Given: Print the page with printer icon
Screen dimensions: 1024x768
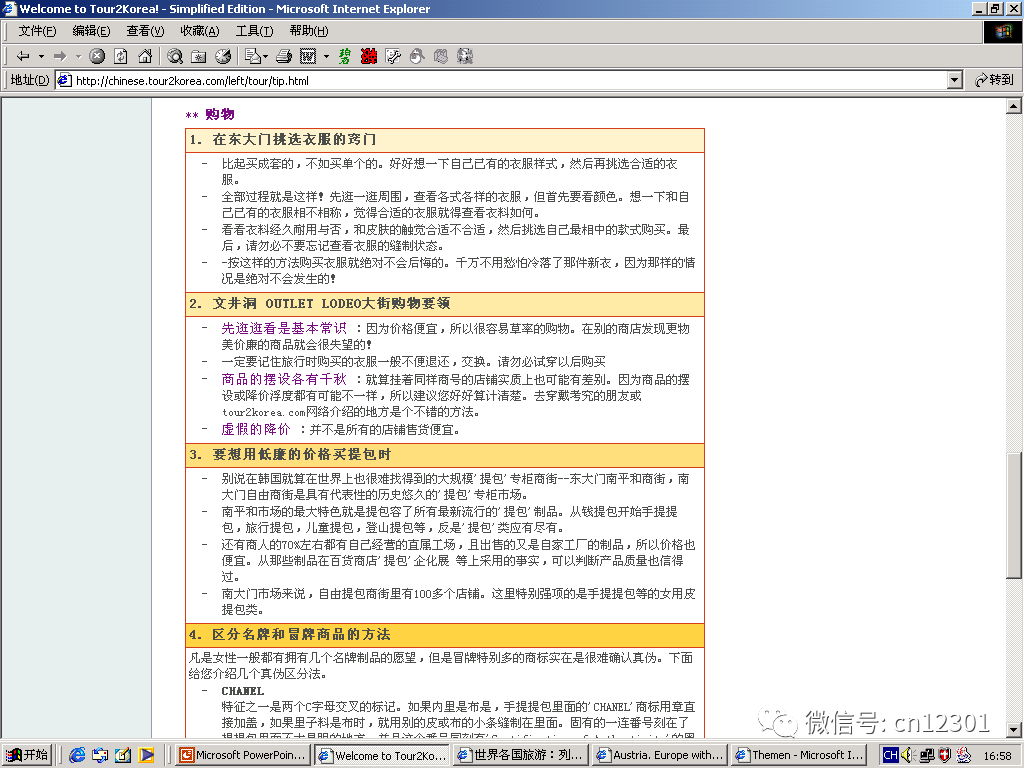Looking at the screenshot, I should [x=283, y=56].
